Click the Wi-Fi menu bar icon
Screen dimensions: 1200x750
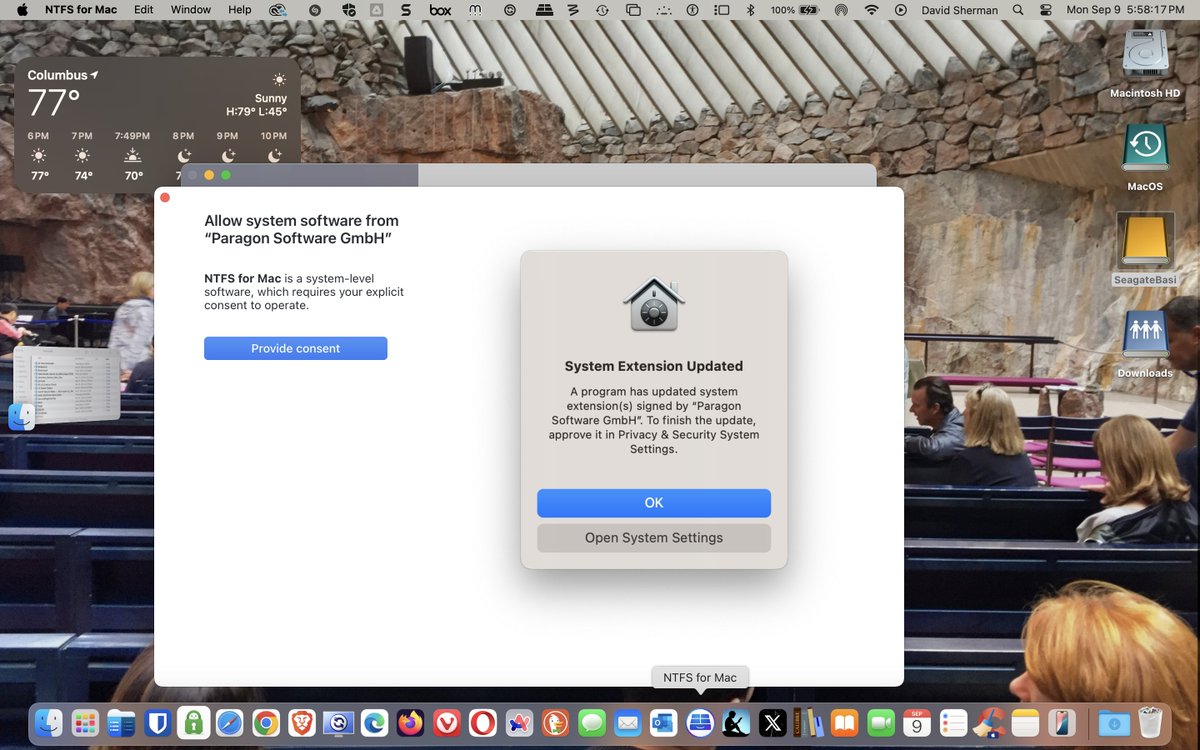point(872,10)
